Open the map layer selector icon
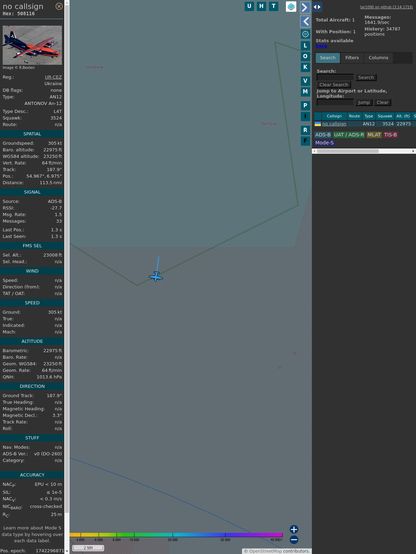Image resolution: width=416 pixels, height=554 pixels. (x=291, y=7)
